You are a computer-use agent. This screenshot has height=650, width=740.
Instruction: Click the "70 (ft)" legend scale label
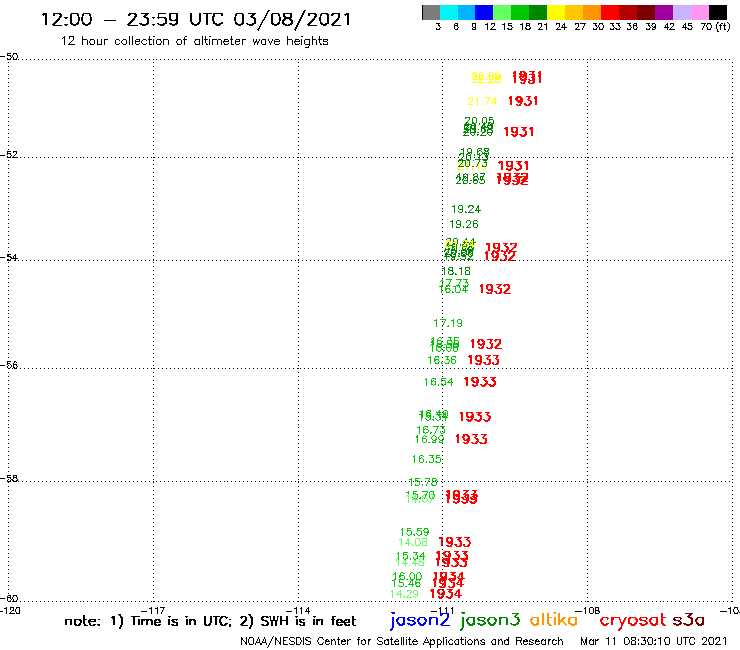click(715, 27)
